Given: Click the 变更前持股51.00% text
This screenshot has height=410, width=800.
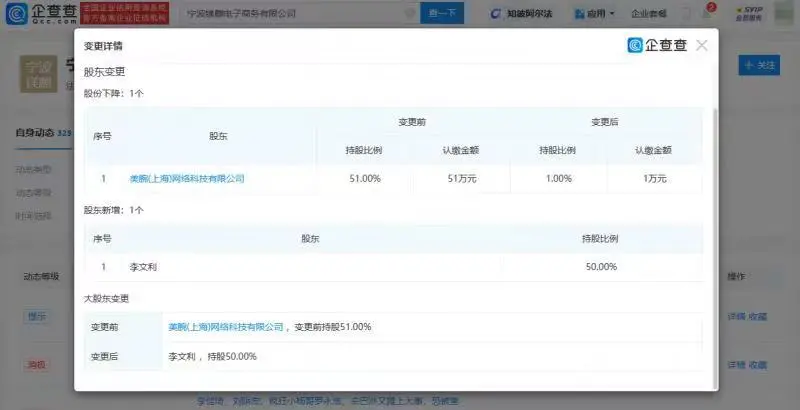Looking at the screenshot, I should (x=333, y=327).
